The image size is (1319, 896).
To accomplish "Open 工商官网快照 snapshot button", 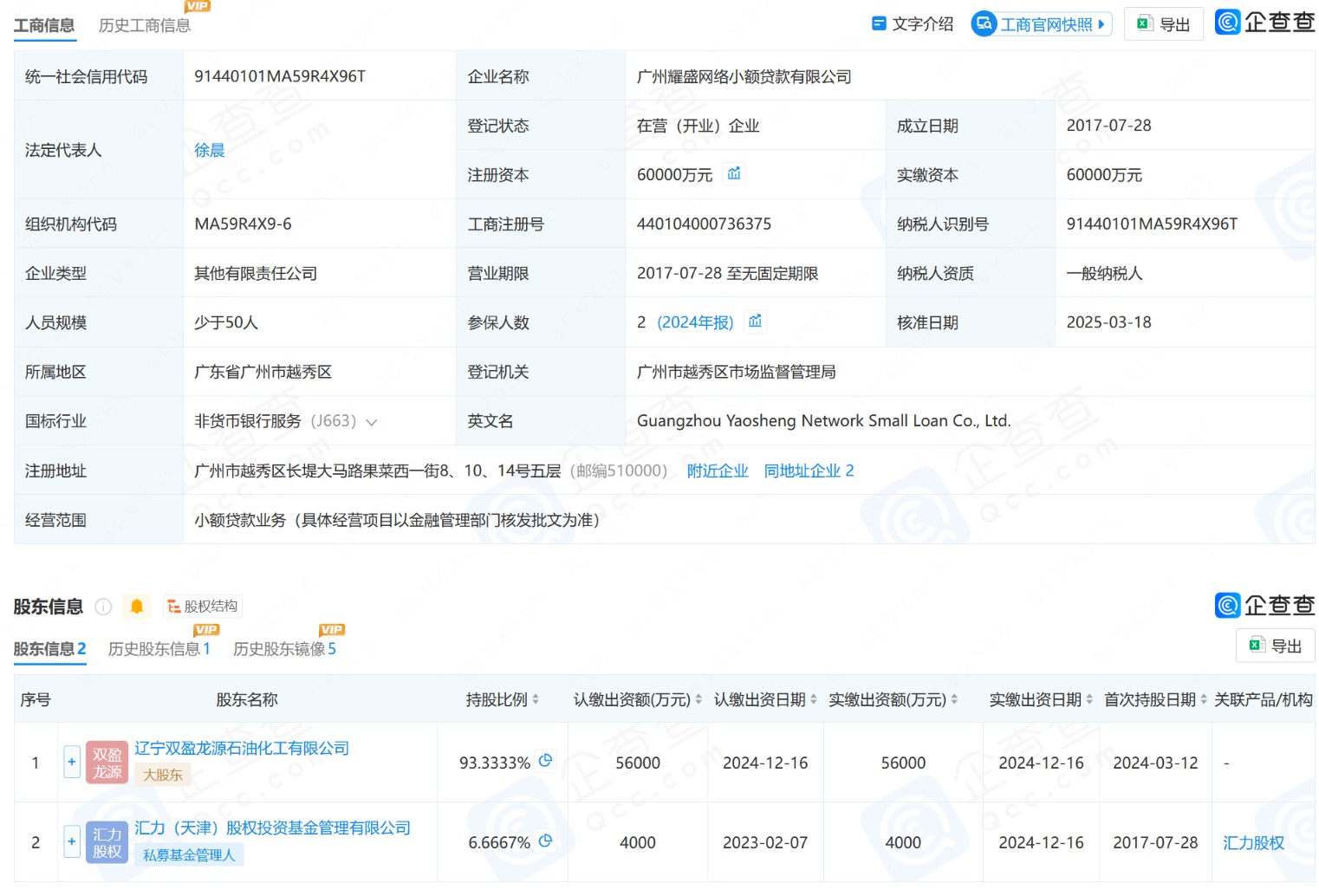I will tap(1041, 24).
